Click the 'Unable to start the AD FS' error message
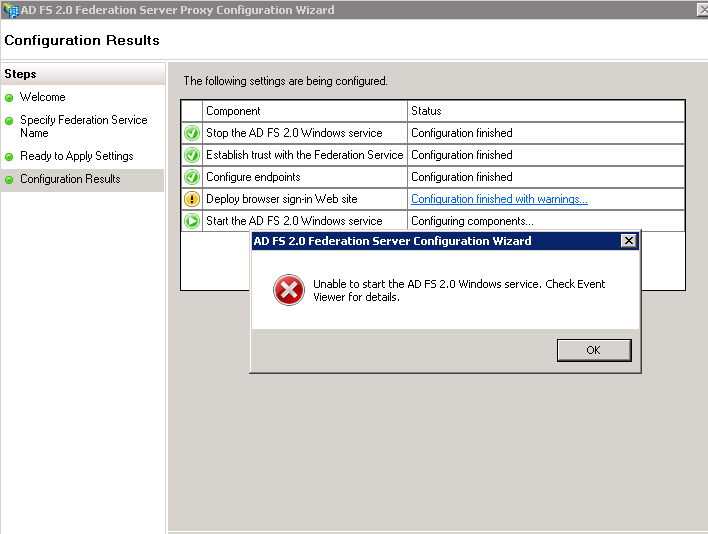Viewport: 708px width, 534px height. point(459,291)
